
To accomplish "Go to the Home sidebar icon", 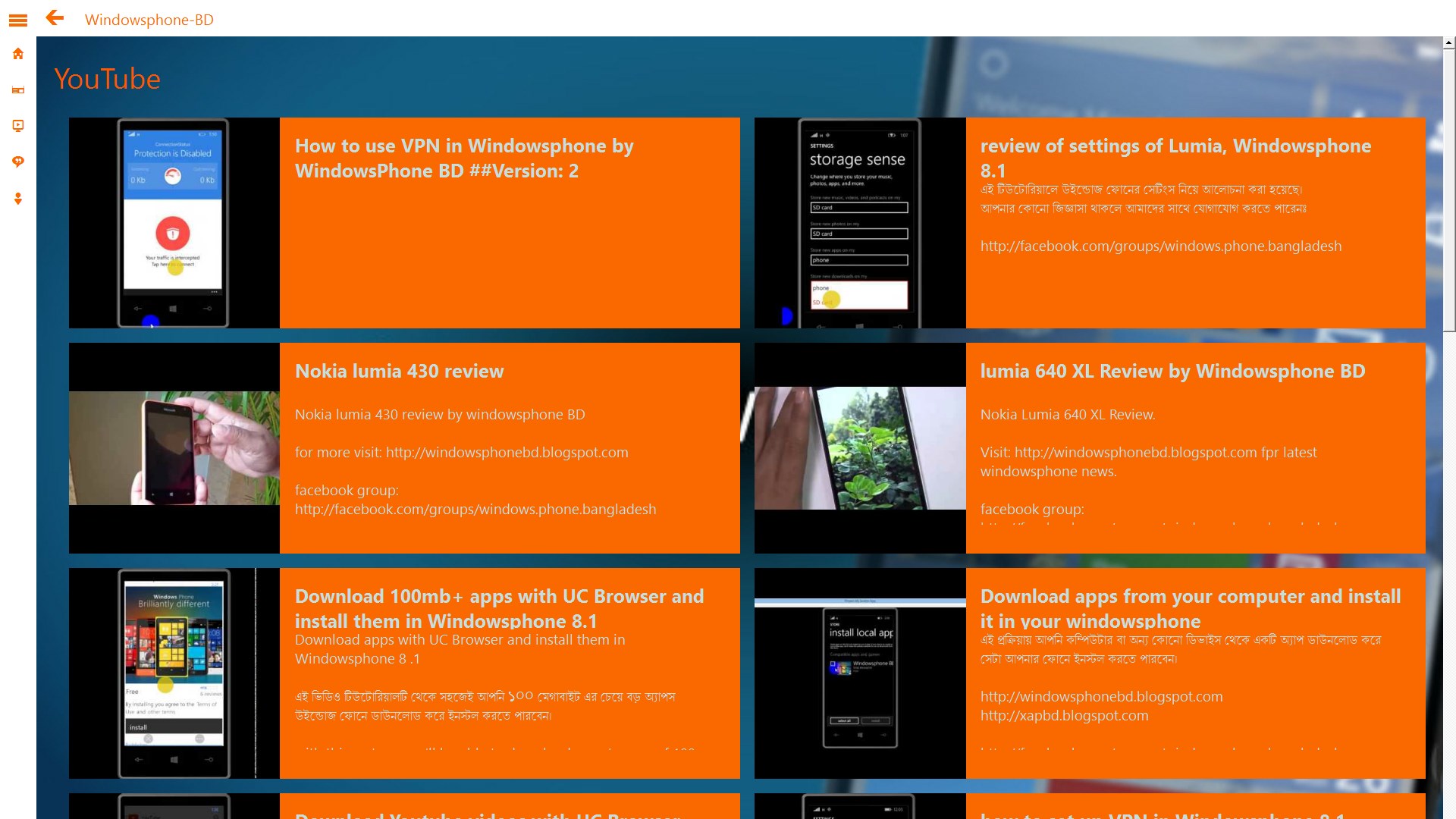I will tap(18, 54).
